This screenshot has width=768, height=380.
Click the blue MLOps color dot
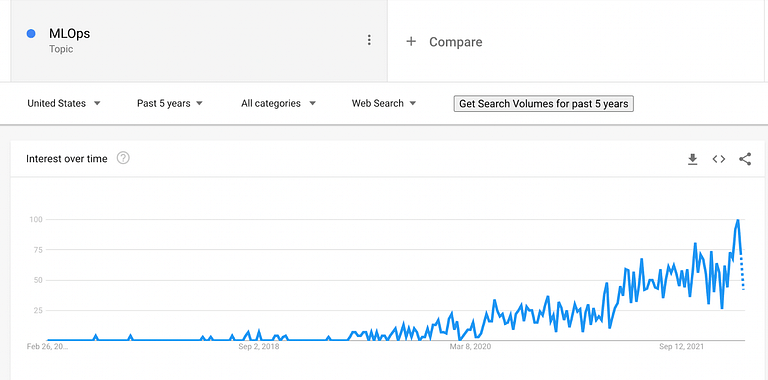[31, 34]
